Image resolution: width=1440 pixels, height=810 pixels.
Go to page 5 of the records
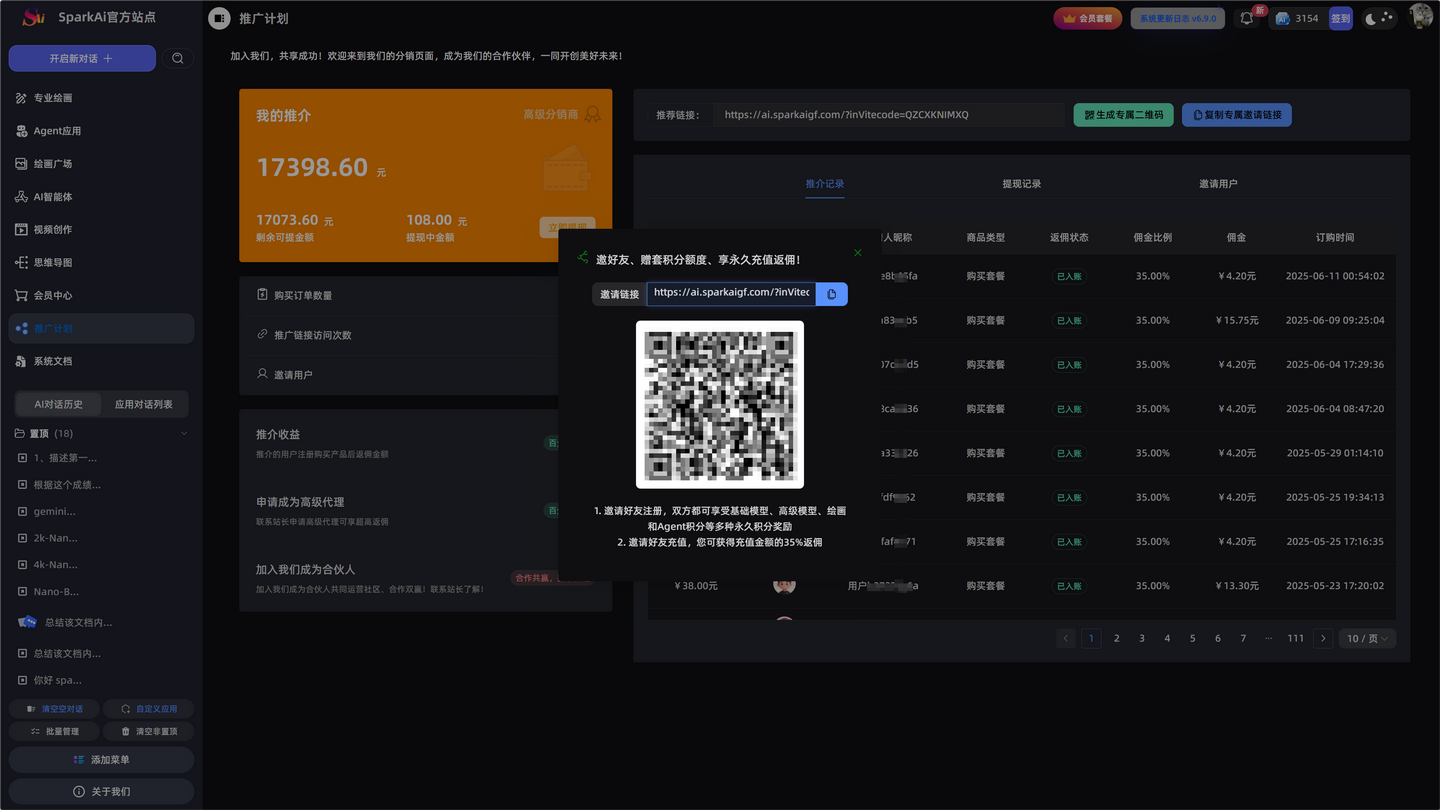tap(1192, 638)
